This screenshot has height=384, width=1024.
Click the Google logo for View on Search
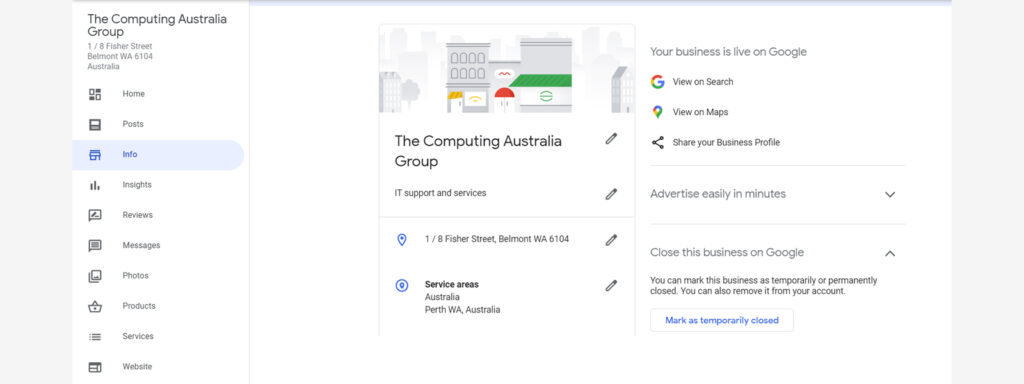(x=658, y=82)
